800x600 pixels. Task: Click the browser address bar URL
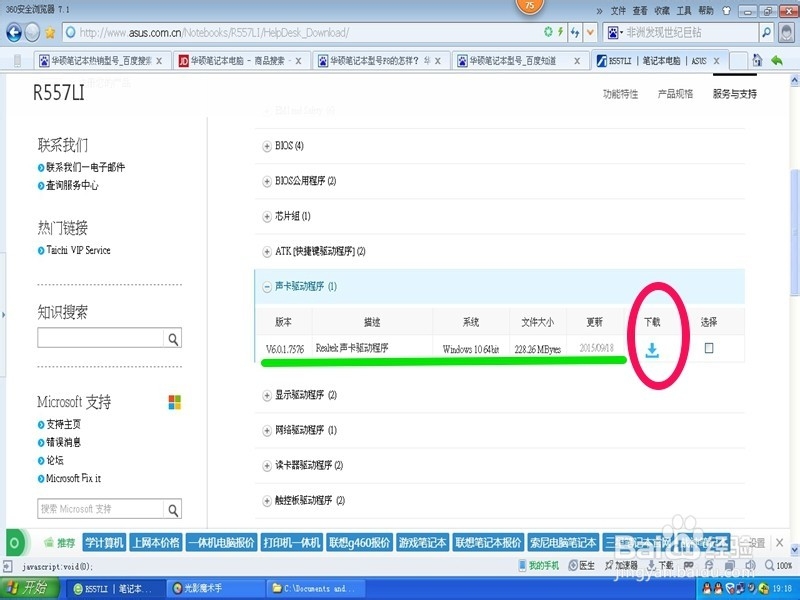tap(214, 33)
